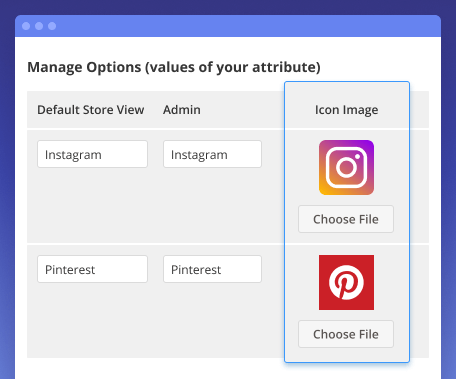Click the Admin column header
Viewport: 456px width, 379px height.
pos(182,110)
